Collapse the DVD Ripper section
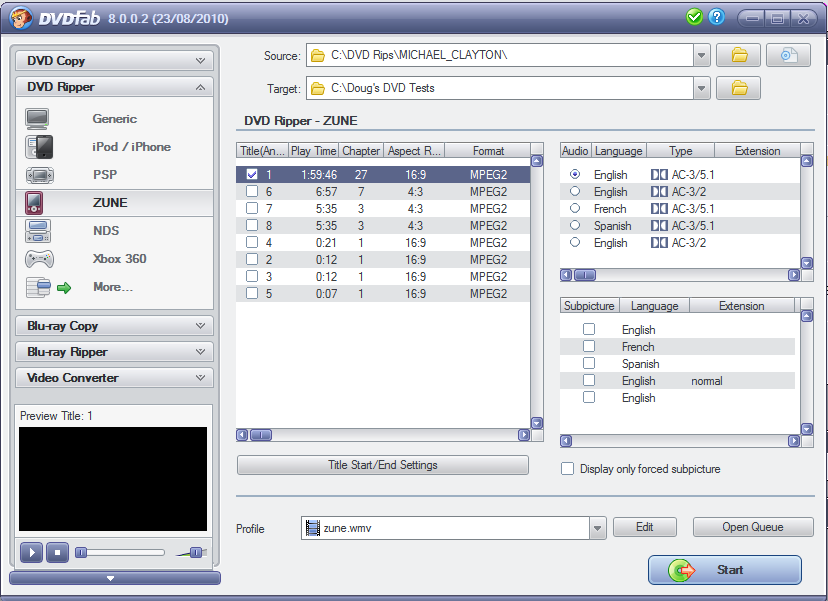Screen dimensions: 828x601 [114, 87]
